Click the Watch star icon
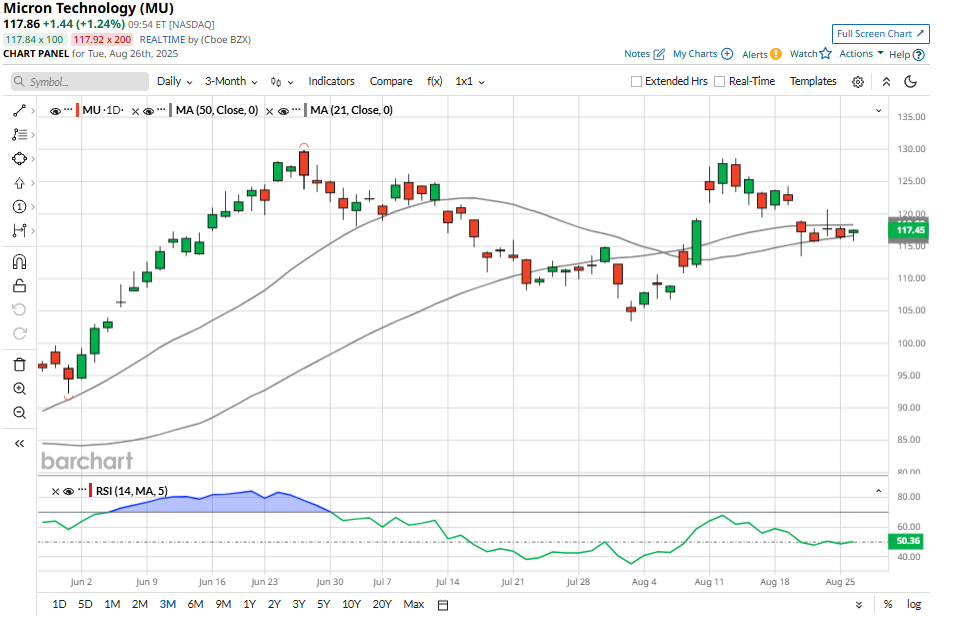 (x=825, y=53)
